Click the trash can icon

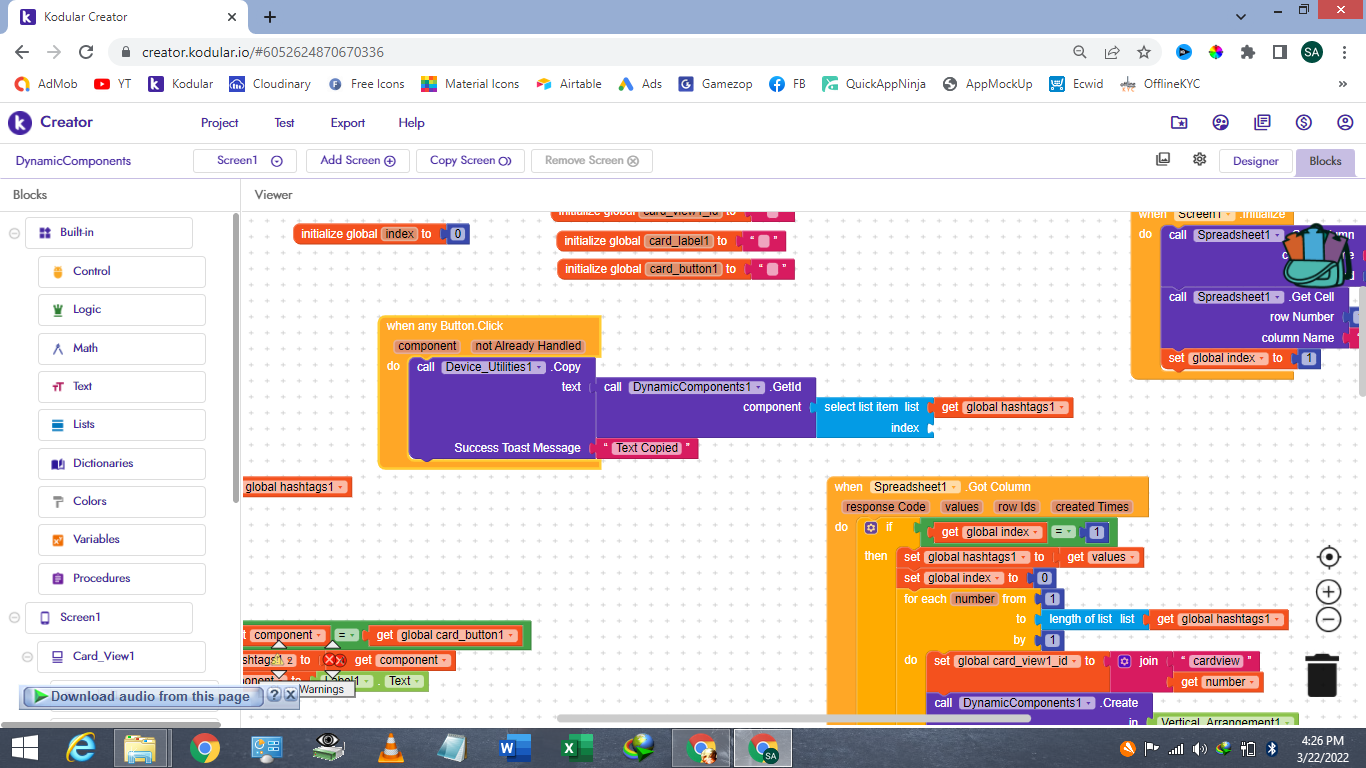[1322, 674]
